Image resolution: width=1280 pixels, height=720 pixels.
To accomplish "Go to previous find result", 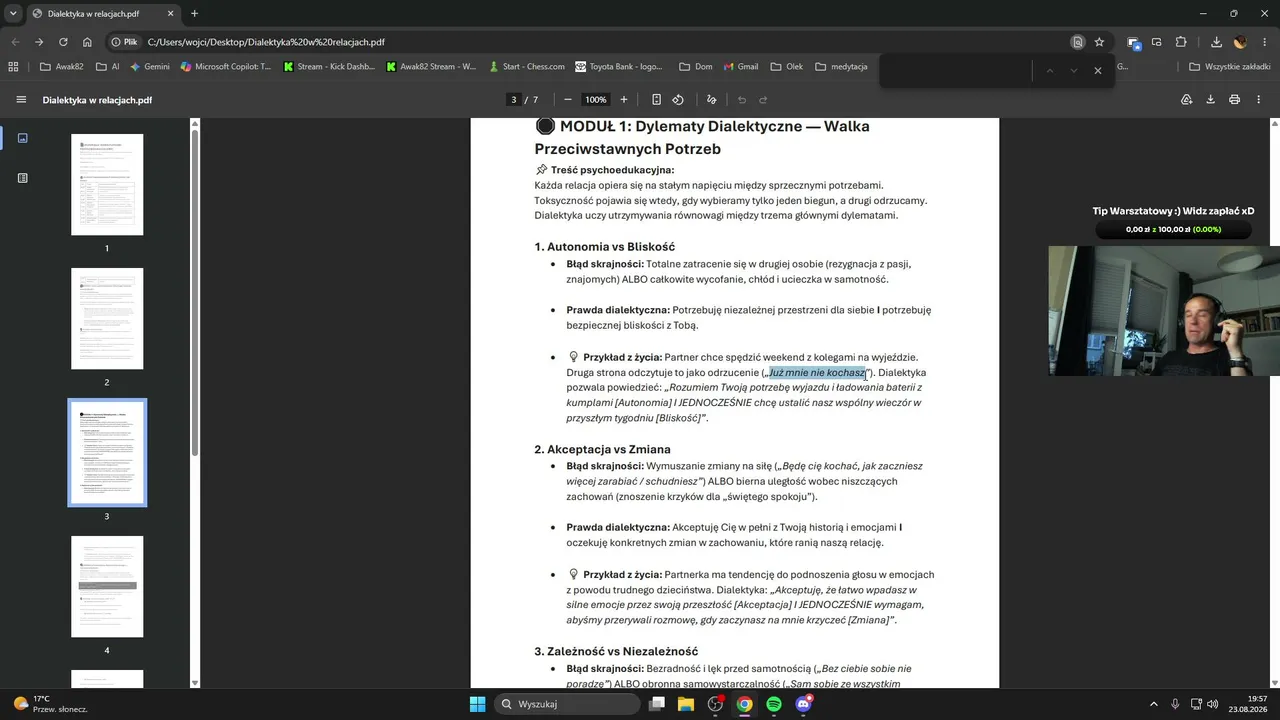I will (1049, 71).
